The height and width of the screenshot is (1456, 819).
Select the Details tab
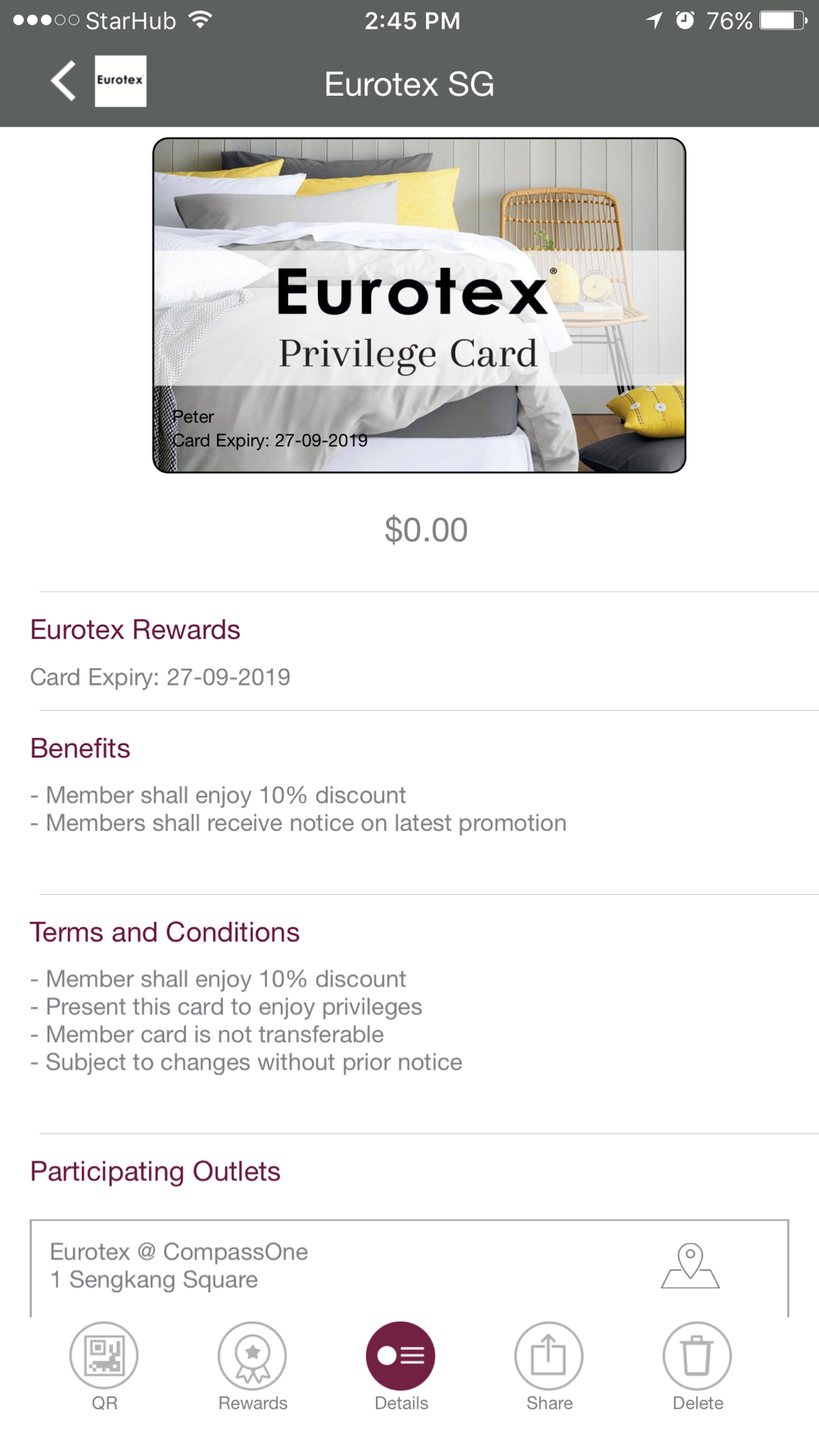click(400, 1366)
